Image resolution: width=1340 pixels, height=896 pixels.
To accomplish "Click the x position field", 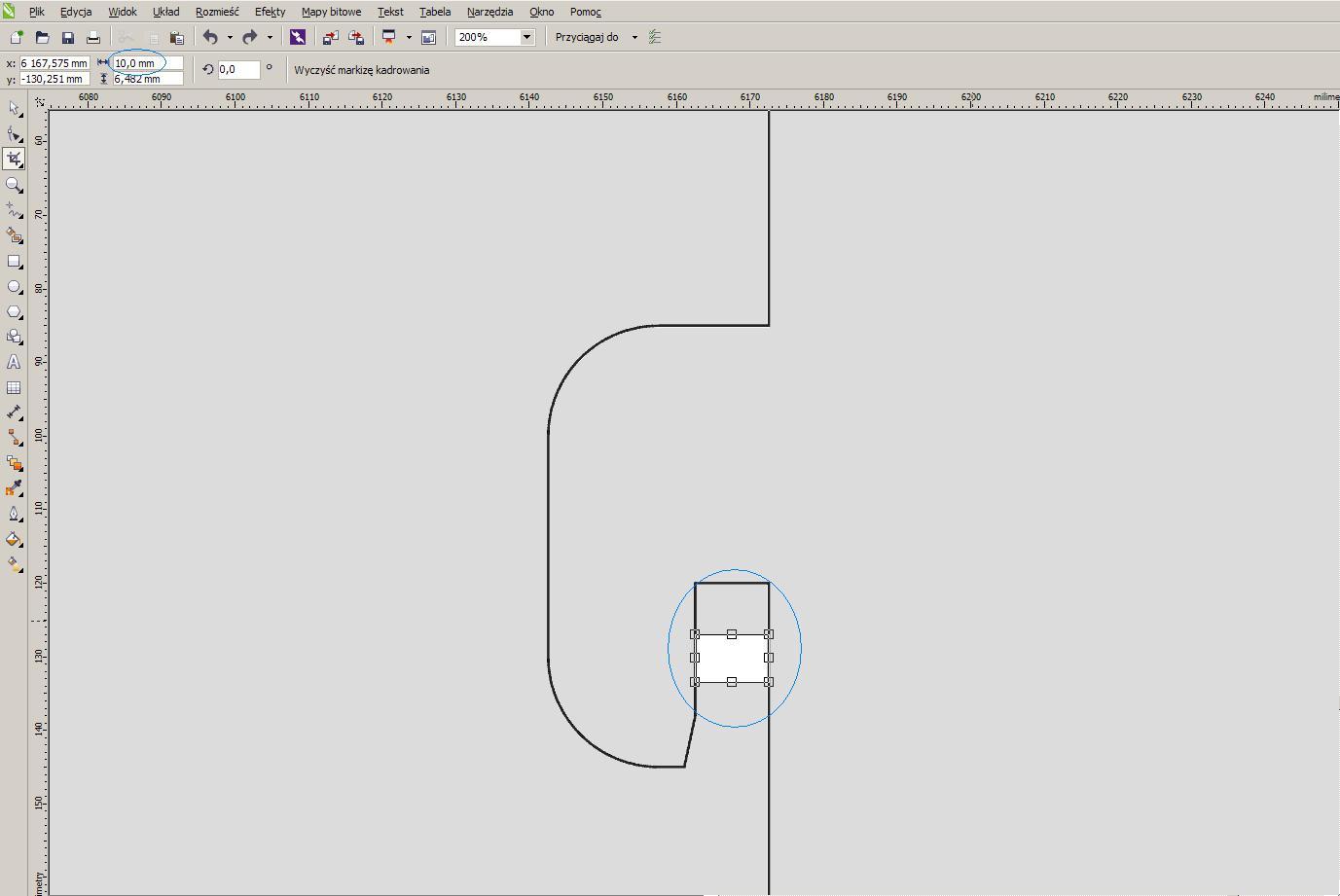I will pyautogui.click(x=54, y=63).
